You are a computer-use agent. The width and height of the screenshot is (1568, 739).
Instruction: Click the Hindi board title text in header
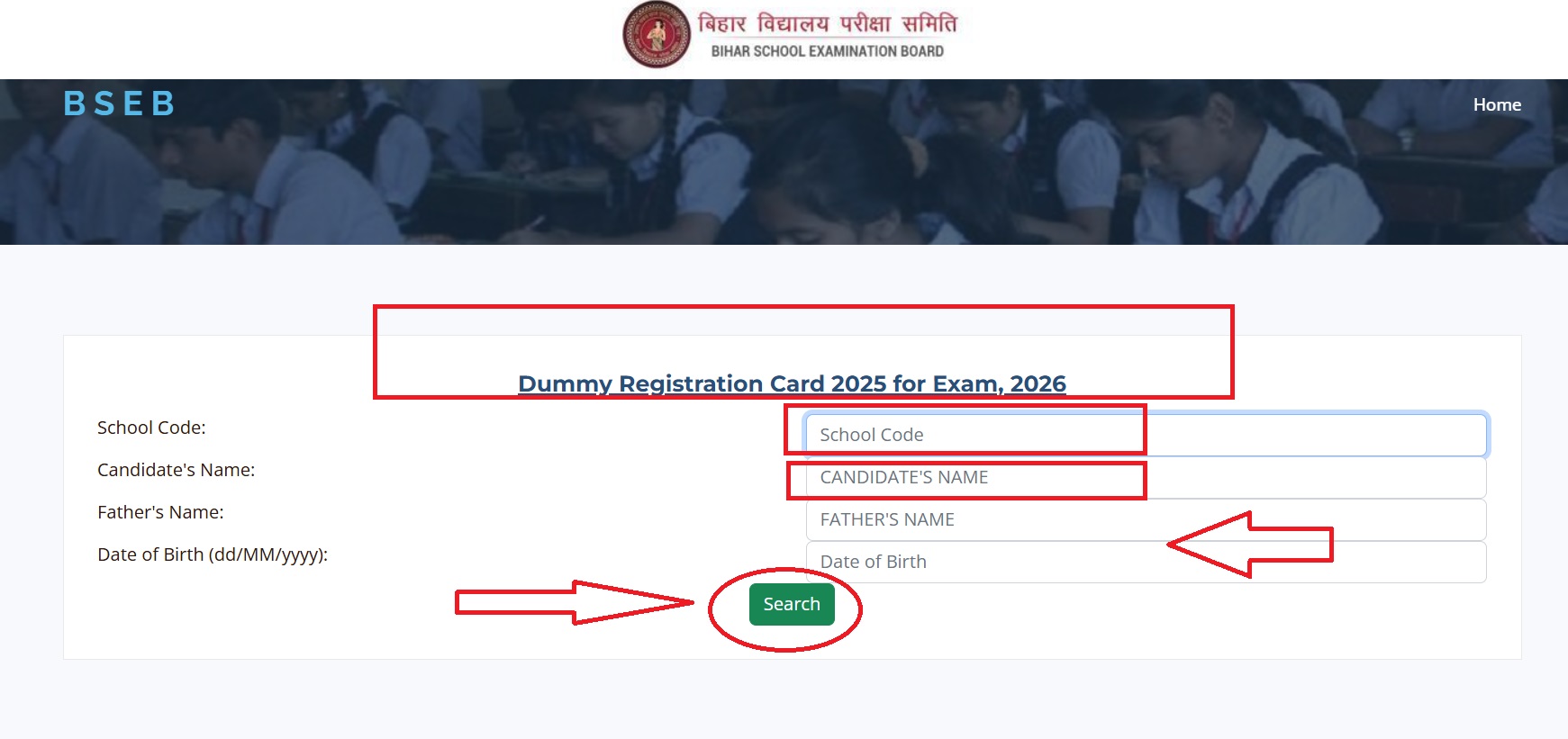[827, 23]
